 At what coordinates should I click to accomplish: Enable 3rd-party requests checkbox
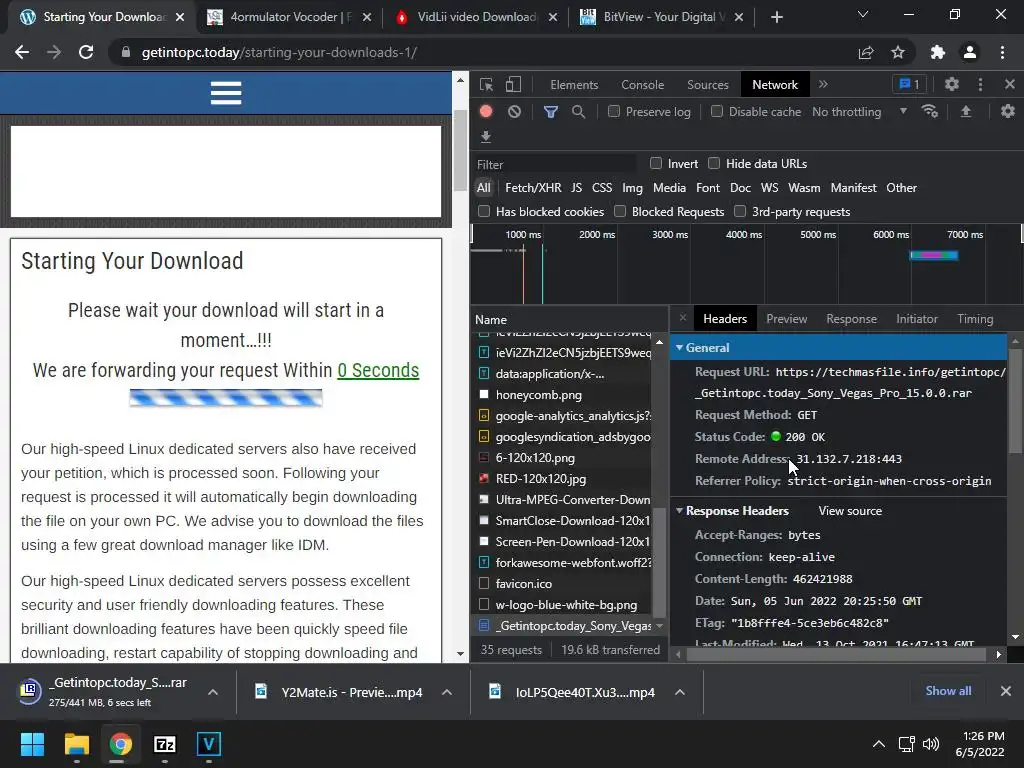(740, 211)
